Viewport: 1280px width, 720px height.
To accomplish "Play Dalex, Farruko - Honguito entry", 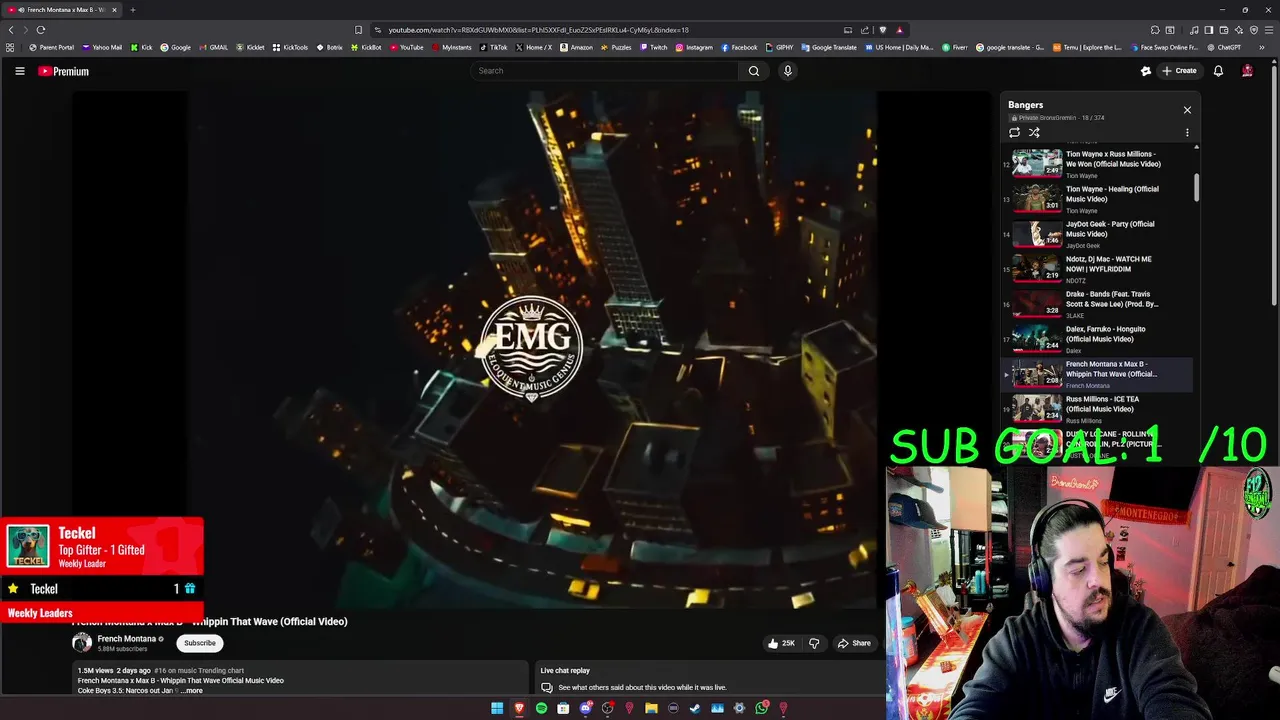I will tap(1097, 338).
